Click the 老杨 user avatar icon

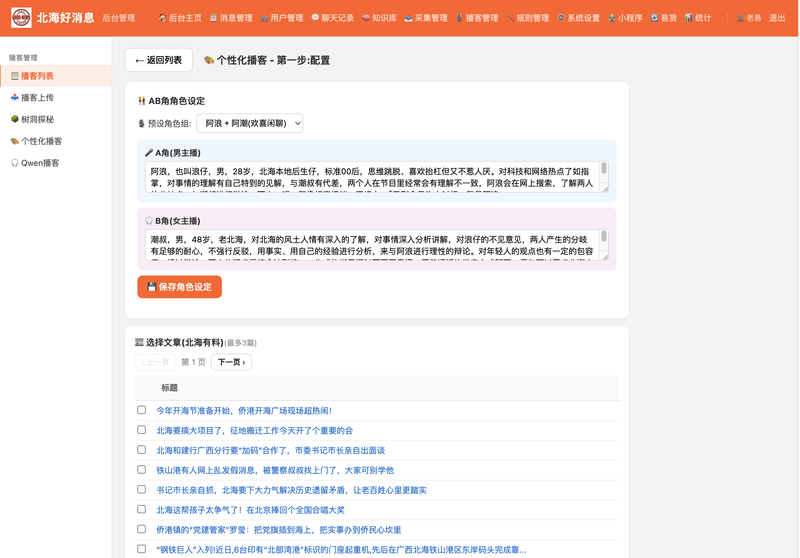tap(740, 18)
